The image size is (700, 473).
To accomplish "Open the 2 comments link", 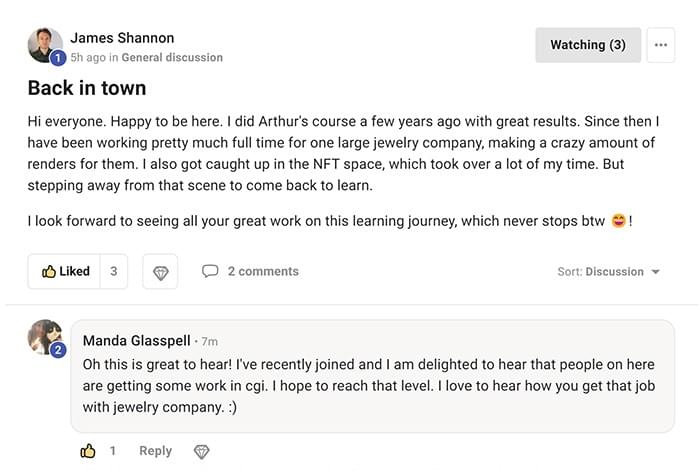I will point(263,271).
